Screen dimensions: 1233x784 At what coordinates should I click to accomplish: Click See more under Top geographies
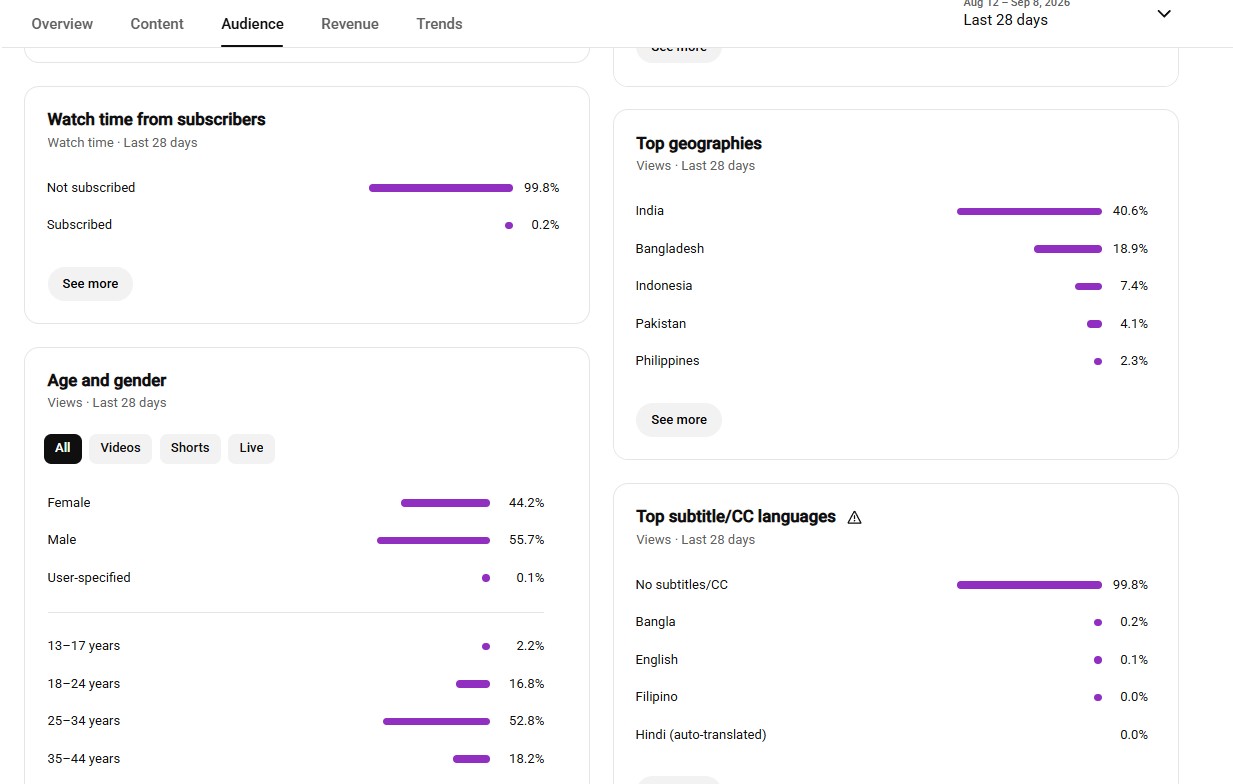(679, 420)
